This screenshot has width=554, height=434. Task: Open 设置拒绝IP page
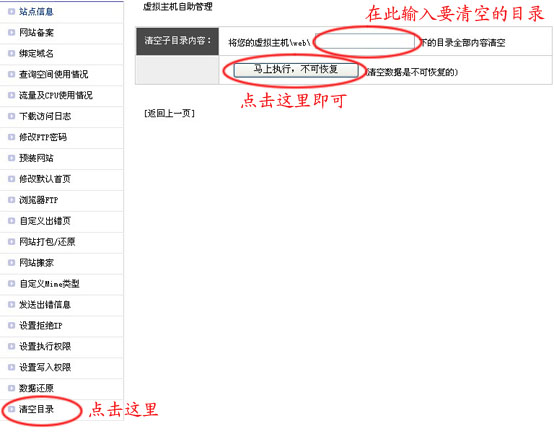click(41, 326)
